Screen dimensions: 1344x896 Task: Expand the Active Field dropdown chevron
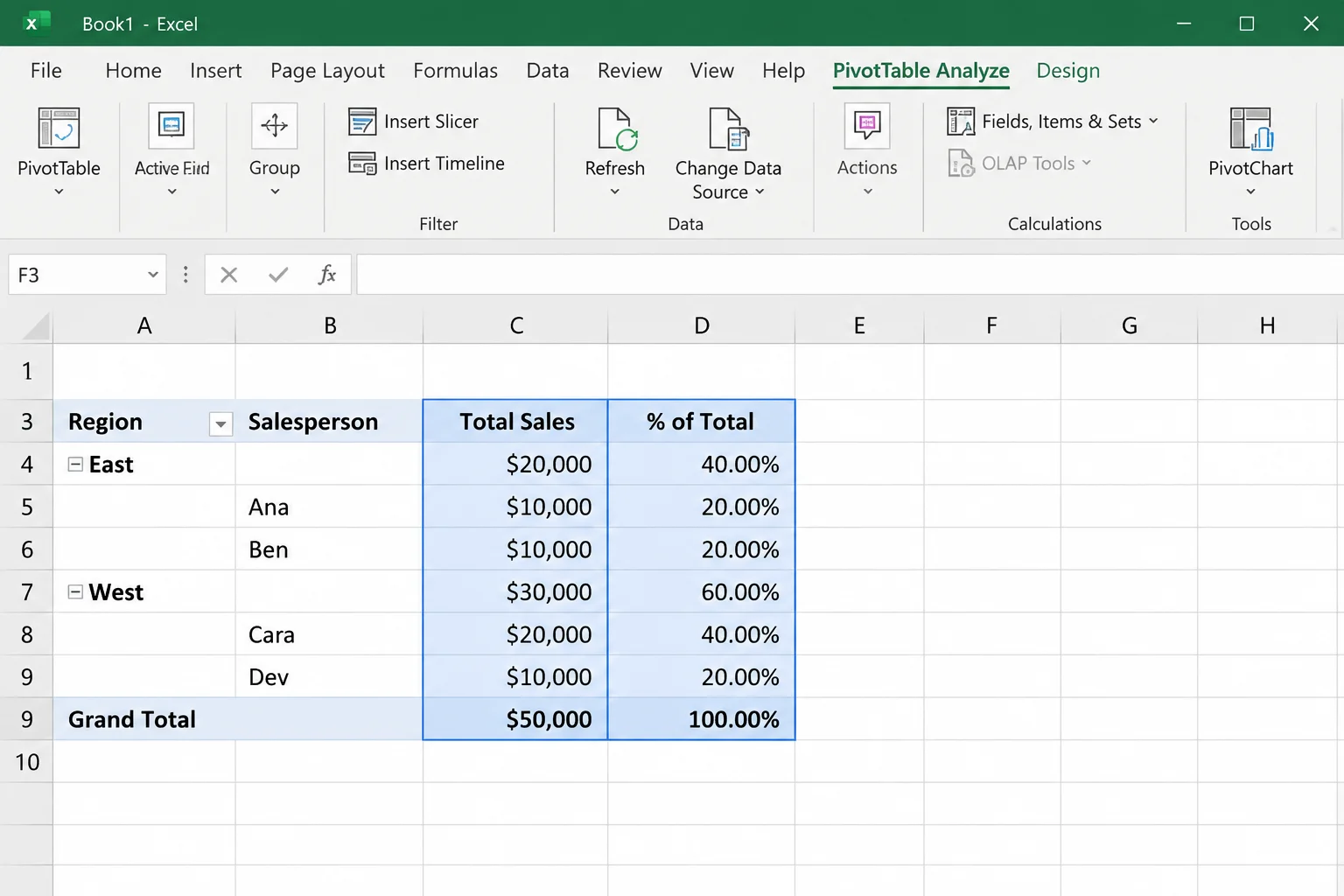(171, 192)
